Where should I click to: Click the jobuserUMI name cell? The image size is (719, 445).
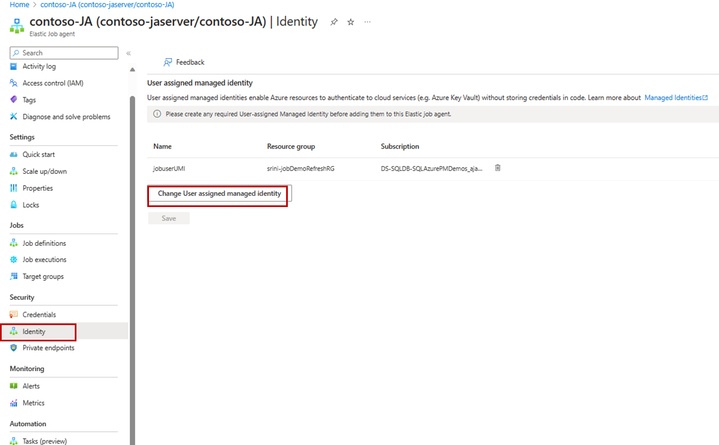point(169,168)
